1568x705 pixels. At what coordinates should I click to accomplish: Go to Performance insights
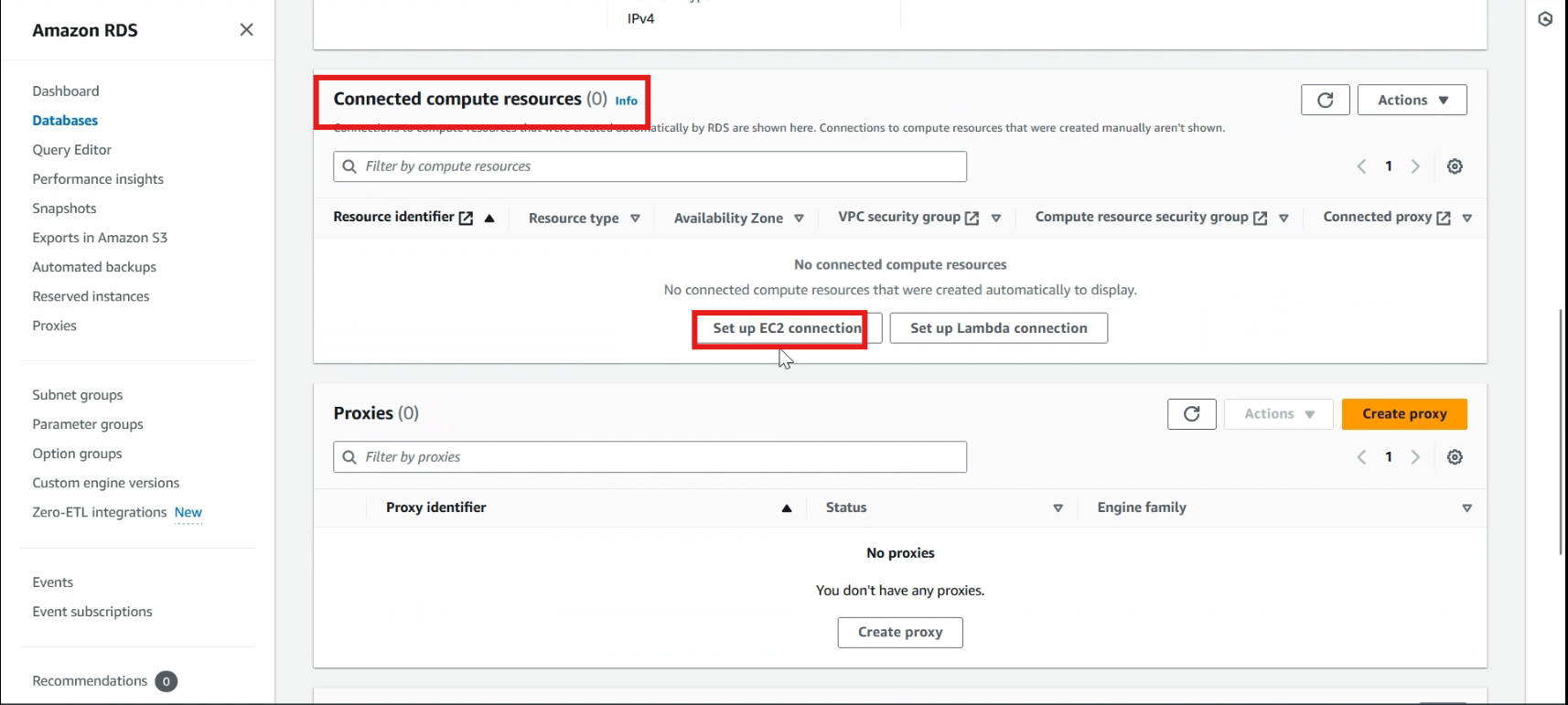coord(98,178)
